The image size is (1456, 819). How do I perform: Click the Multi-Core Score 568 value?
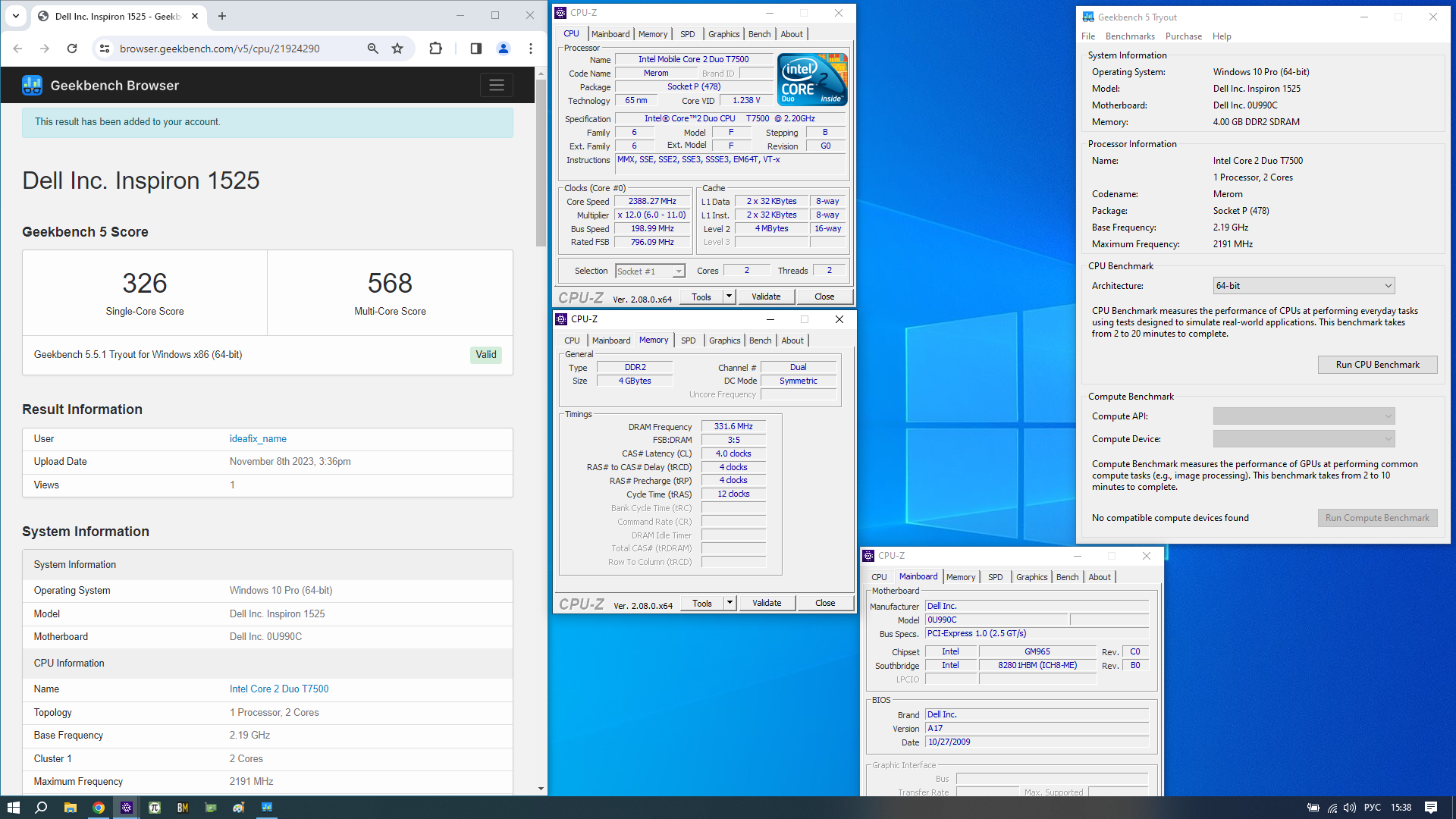pyautogui.click(x=390, y=283)
